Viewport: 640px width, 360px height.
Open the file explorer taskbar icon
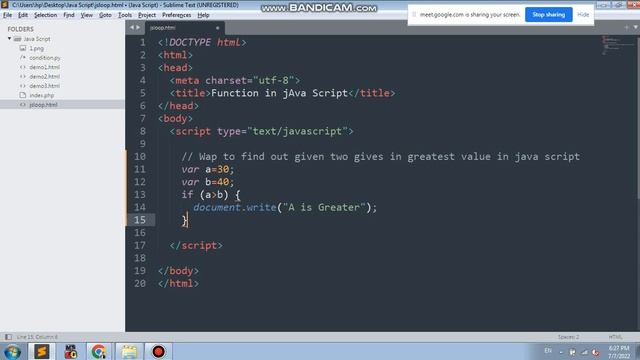(129, 351)
